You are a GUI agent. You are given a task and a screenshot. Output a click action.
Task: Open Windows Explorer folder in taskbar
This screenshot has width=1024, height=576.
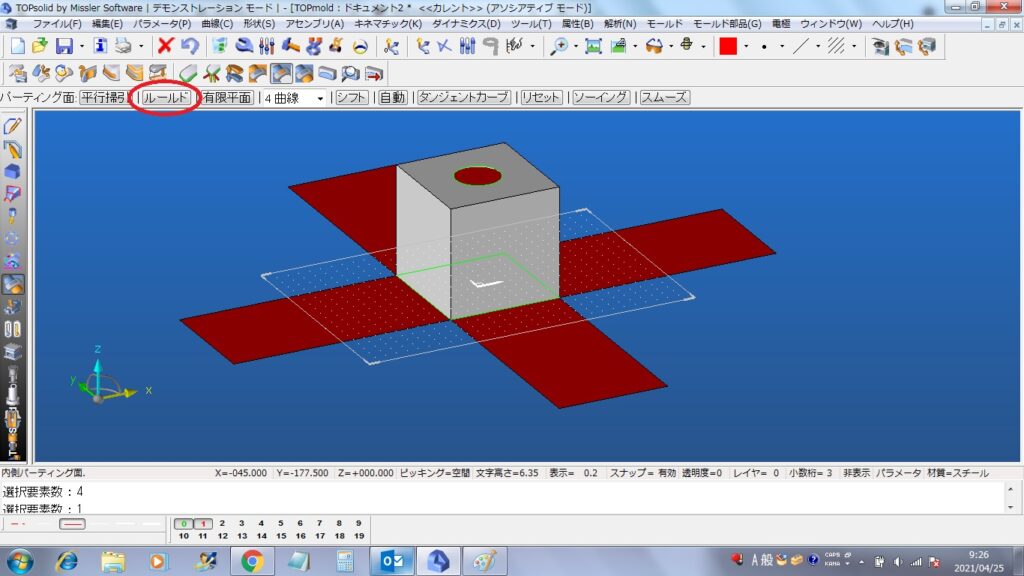113,561
